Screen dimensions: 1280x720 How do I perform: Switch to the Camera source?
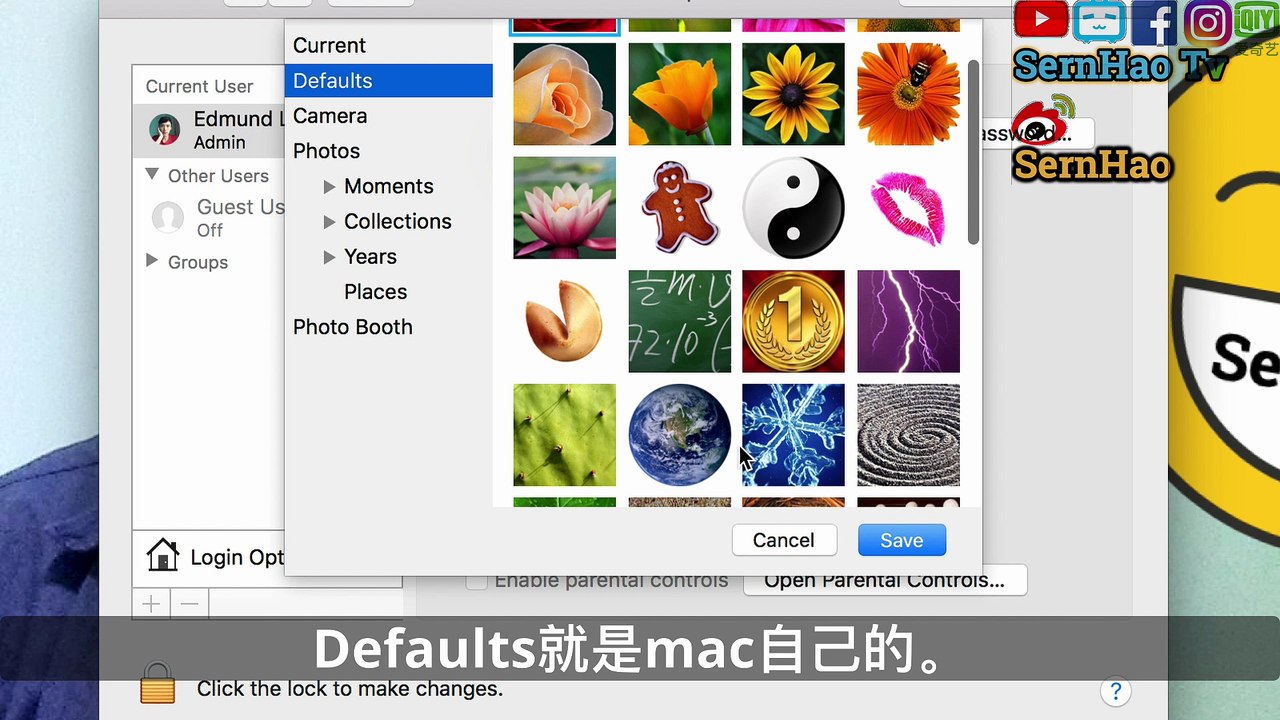[x=330, y=115]
